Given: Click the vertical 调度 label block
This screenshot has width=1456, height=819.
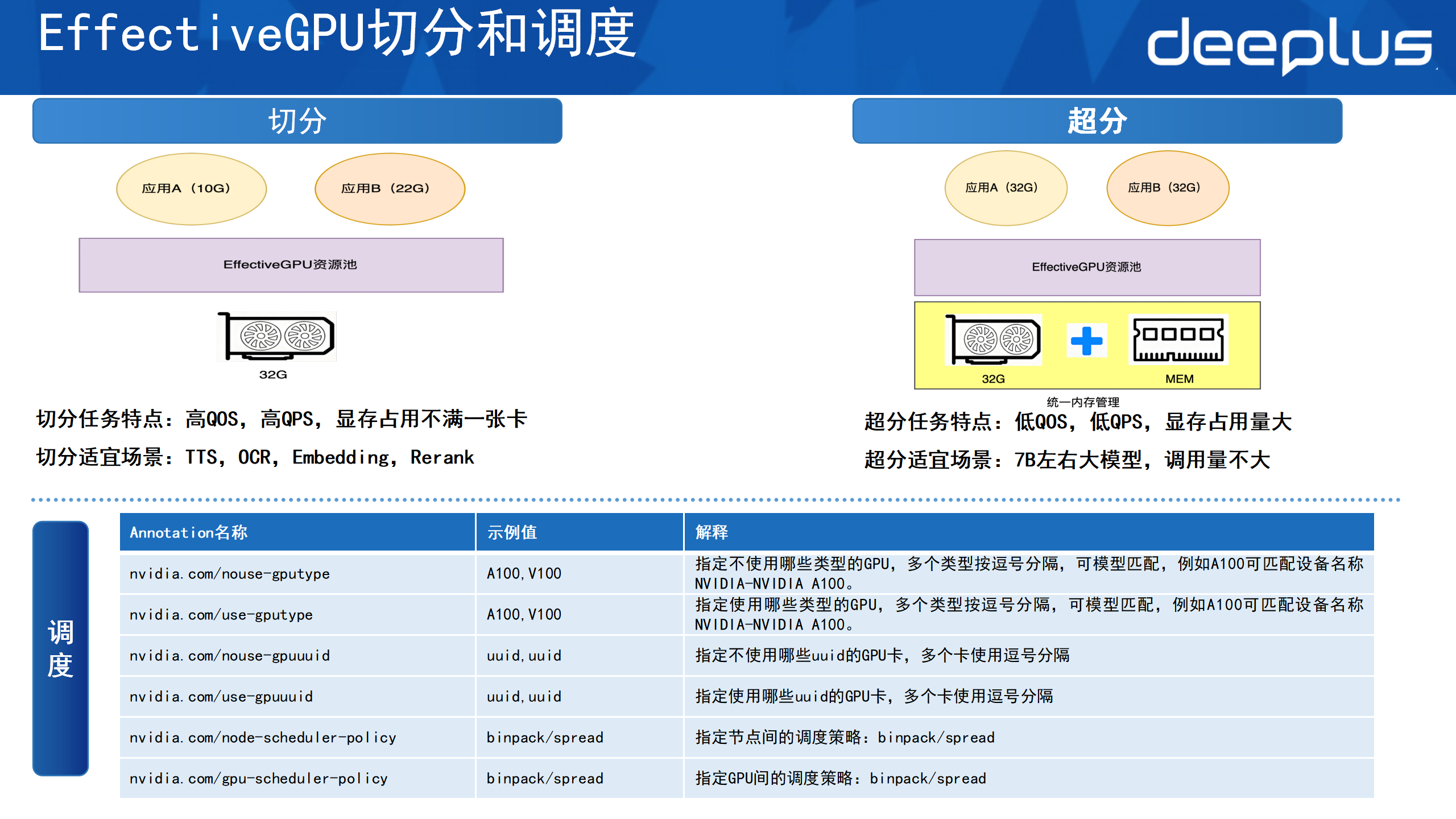Looking at the screenshot, I should click(60, 648).
